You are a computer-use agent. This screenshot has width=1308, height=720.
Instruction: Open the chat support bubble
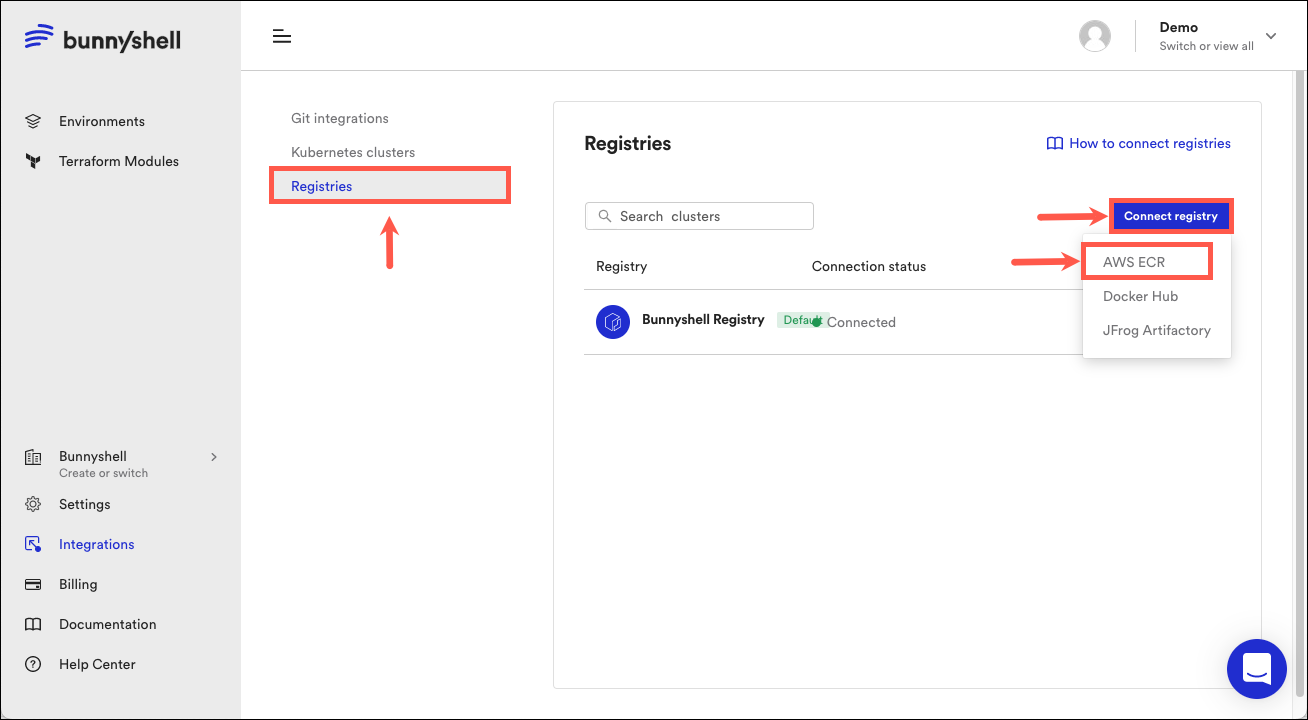1257,669
